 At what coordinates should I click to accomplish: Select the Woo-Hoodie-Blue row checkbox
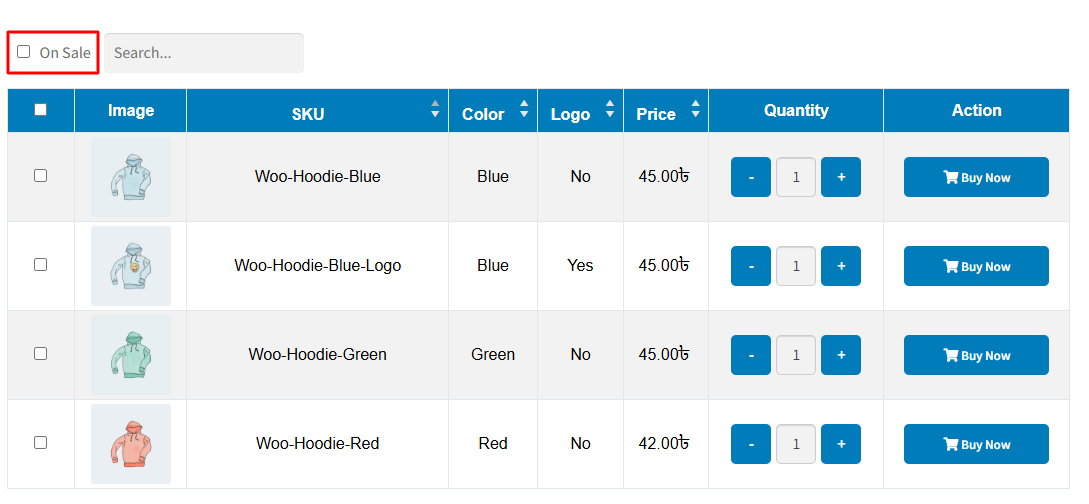[x=41, y=175]
